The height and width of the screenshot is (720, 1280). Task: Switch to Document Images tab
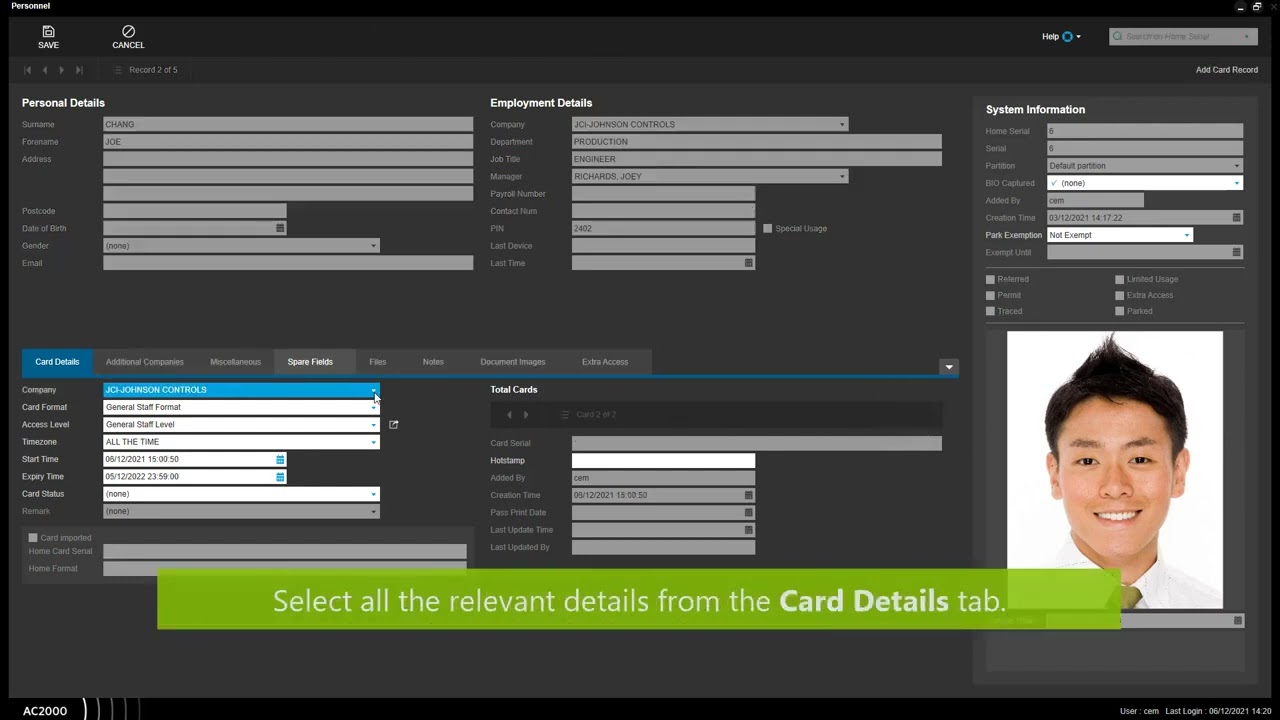(x=513, y=362)
